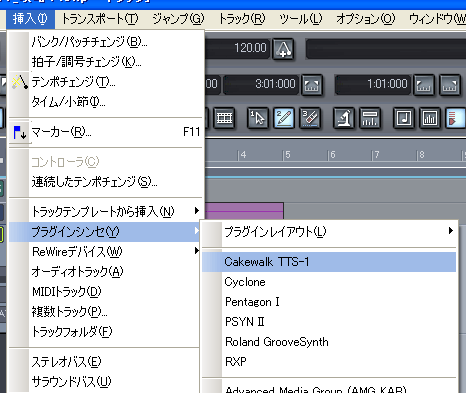The height and width of the screenshot is (393, 466).
Task: Choose マーカー(R) menu entry
Action: 106,132
